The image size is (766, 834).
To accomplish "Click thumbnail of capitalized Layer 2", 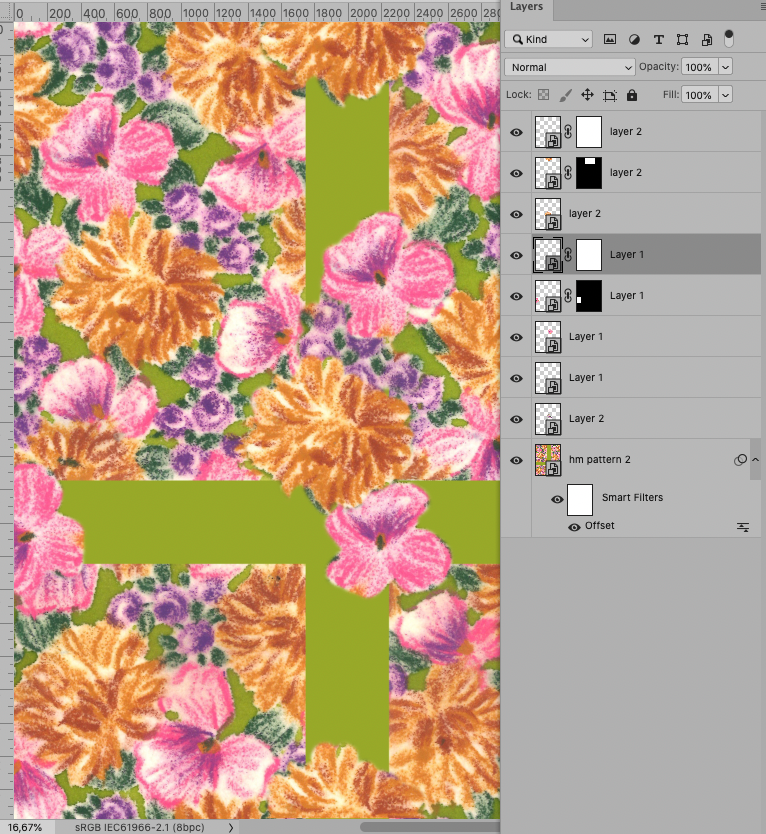I will point(548,419).
